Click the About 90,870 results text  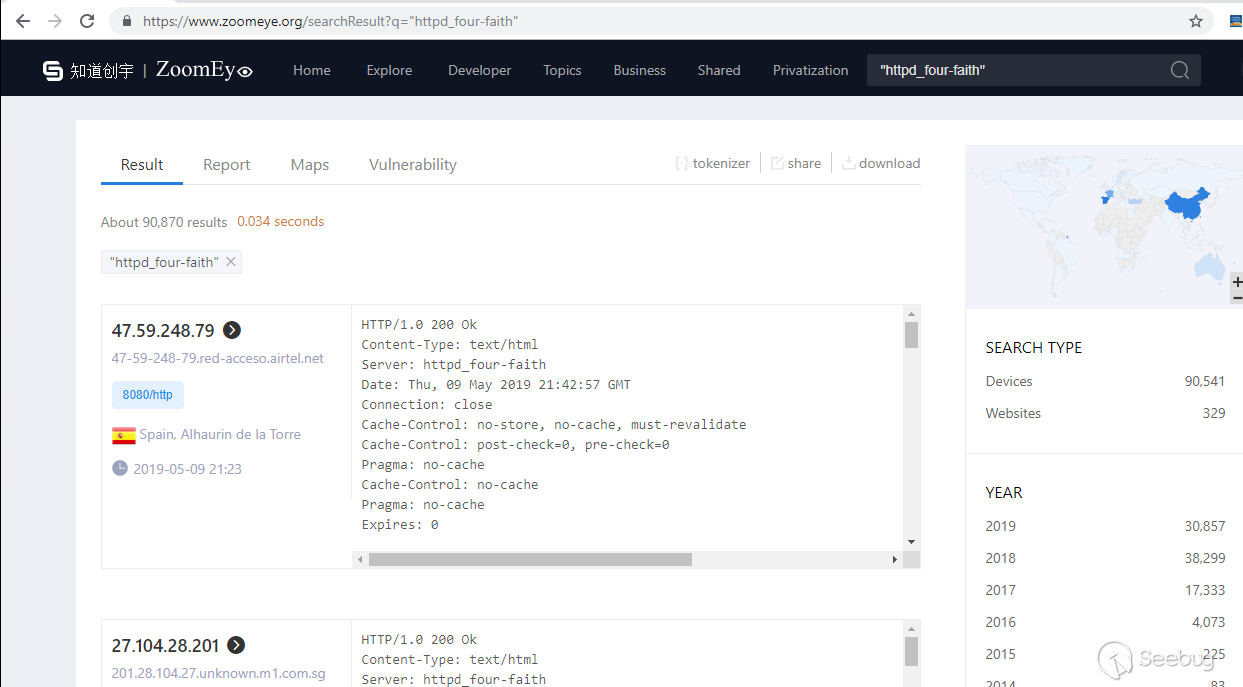tap(164, 222)
